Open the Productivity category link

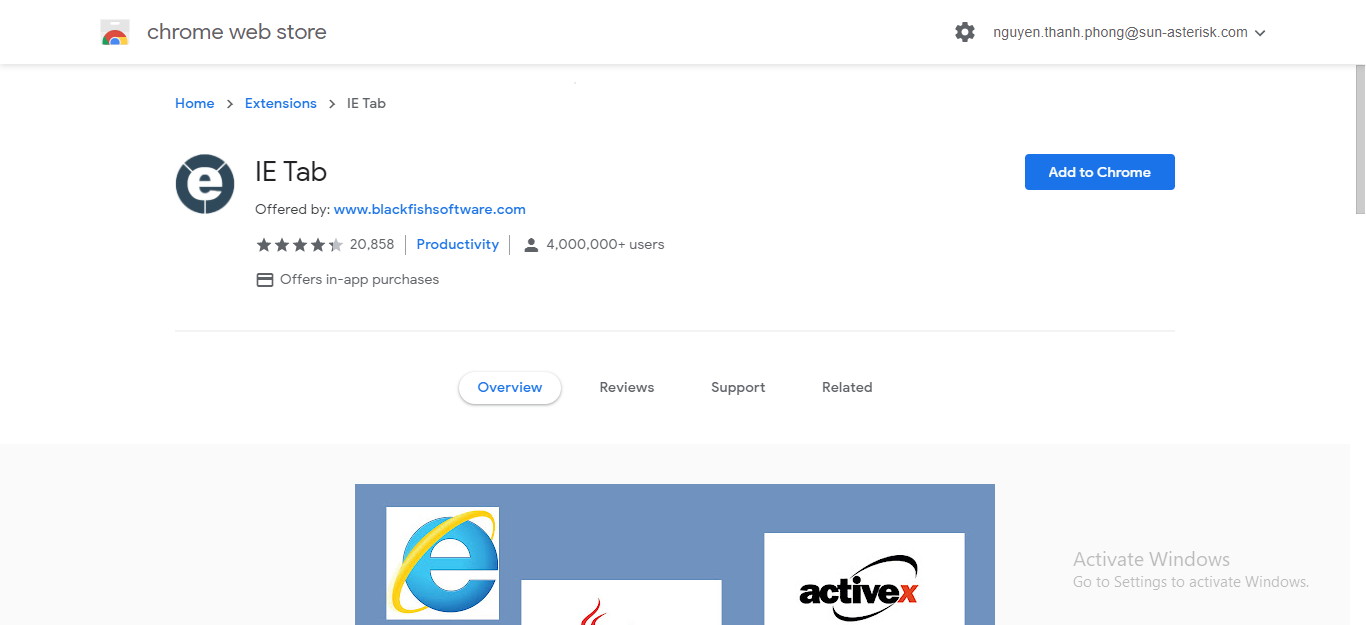point(458,244)
